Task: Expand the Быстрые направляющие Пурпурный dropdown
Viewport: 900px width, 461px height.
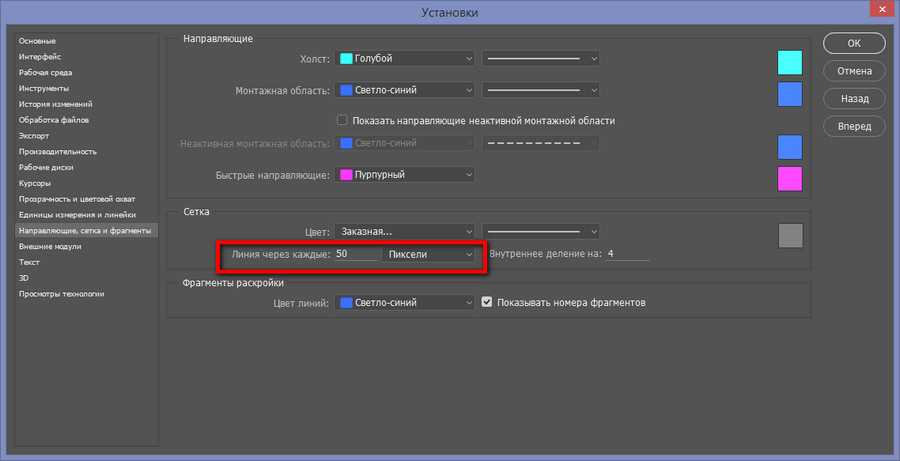Action: pyautogui.click(x=405, y=175)
